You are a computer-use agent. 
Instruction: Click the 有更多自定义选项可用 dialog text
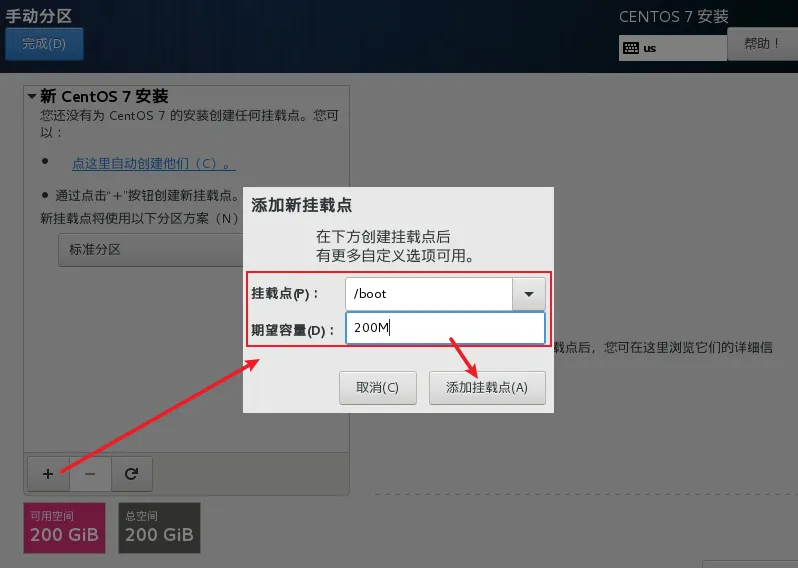pyautogui.click(x=395, y=255)
